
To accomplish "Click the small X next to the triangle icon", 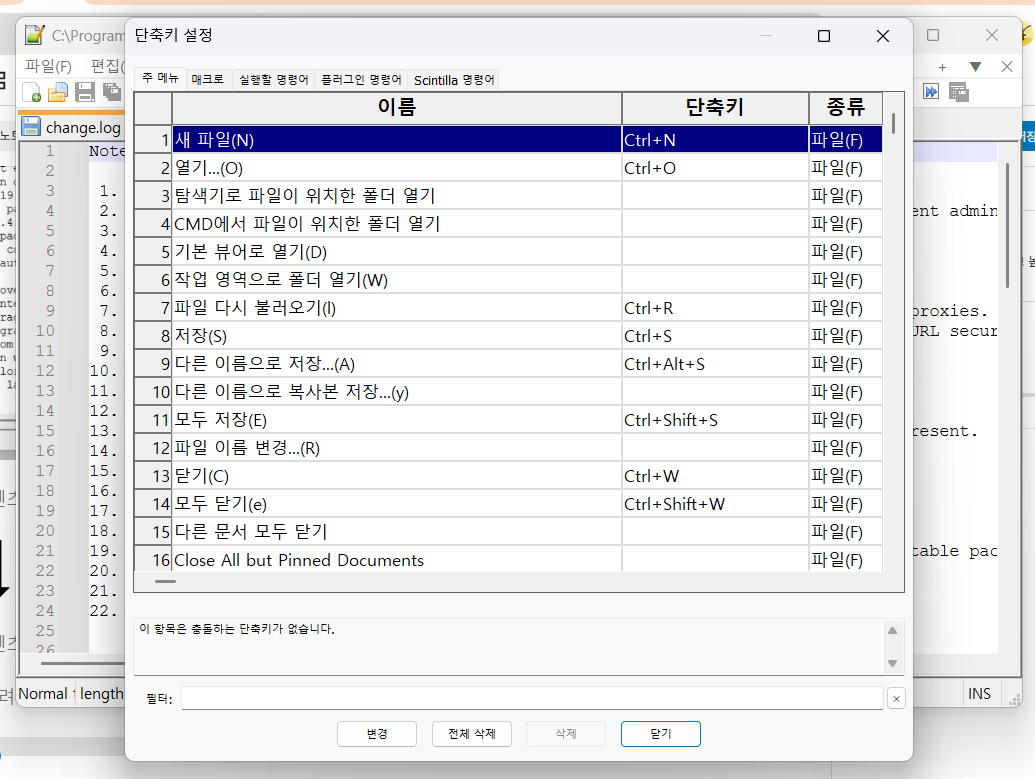I will (1007, 67).
